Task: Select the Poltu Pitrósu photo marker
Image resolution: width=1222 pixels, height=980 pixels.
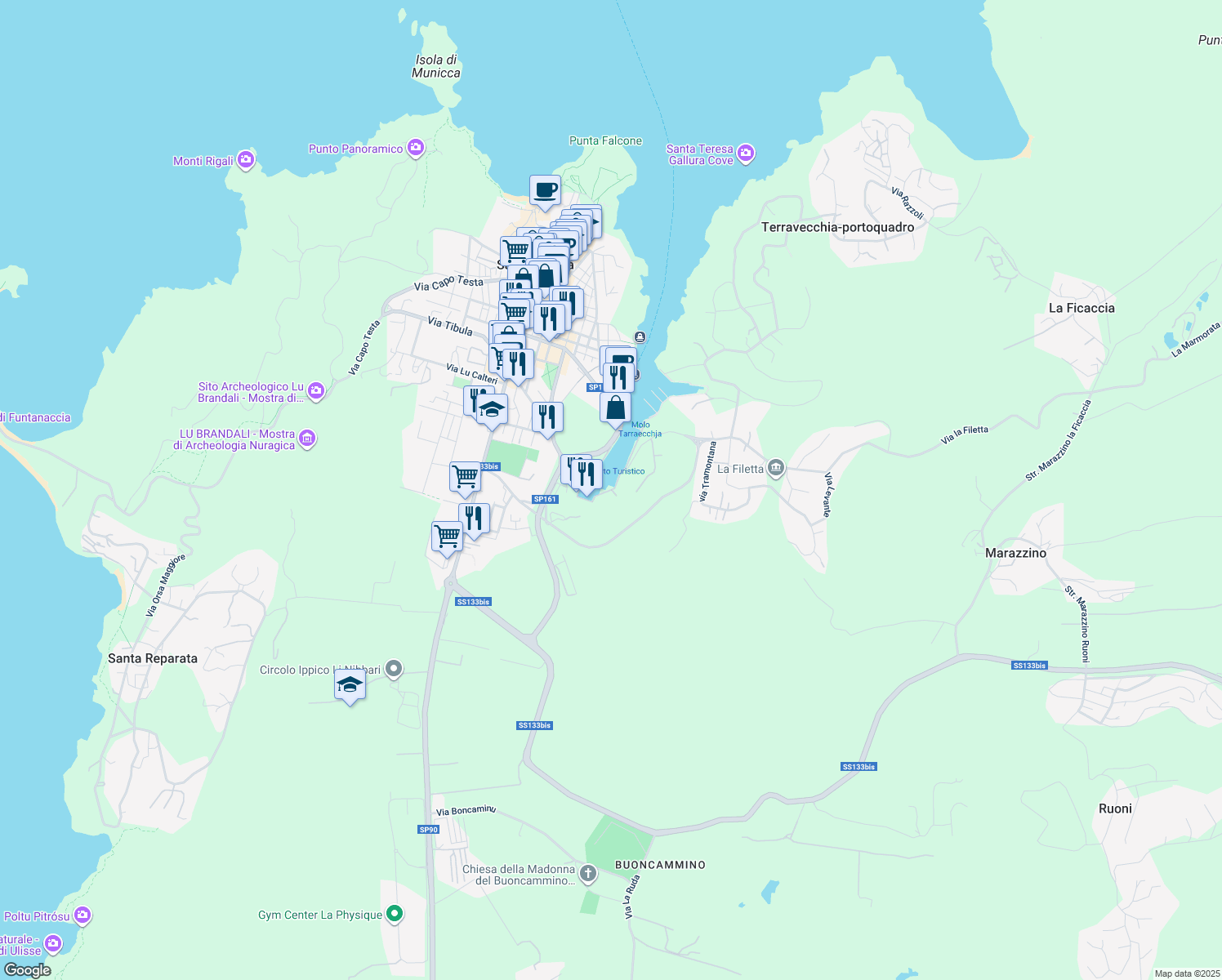Action: pos(83,915)
